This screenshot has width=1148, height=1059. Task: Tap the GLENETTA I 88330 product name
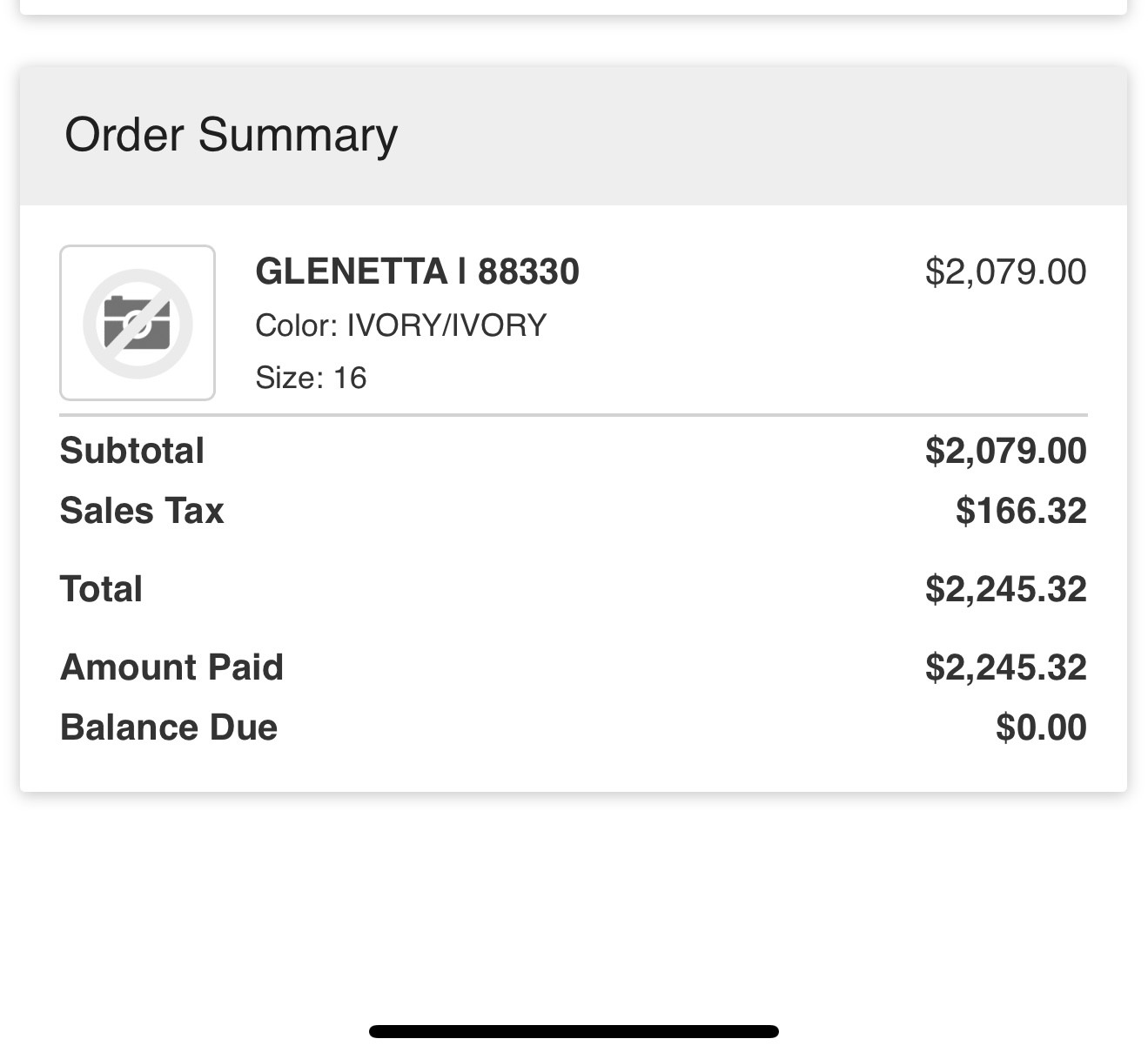pyautogui.click(x=417, y=271)
